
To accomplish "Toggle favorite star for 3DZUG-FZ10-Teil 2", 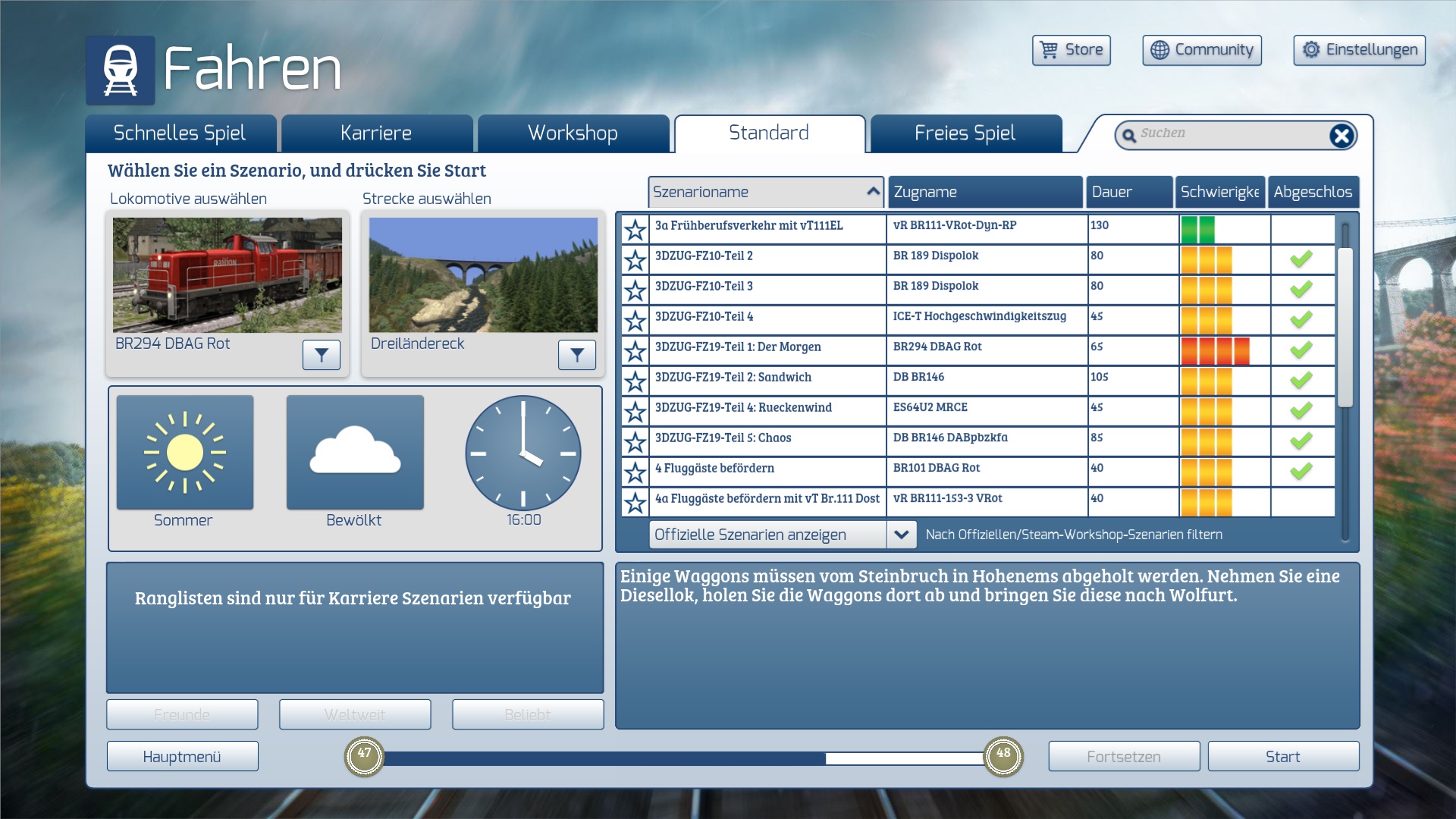I will click(x=635, y=260).
